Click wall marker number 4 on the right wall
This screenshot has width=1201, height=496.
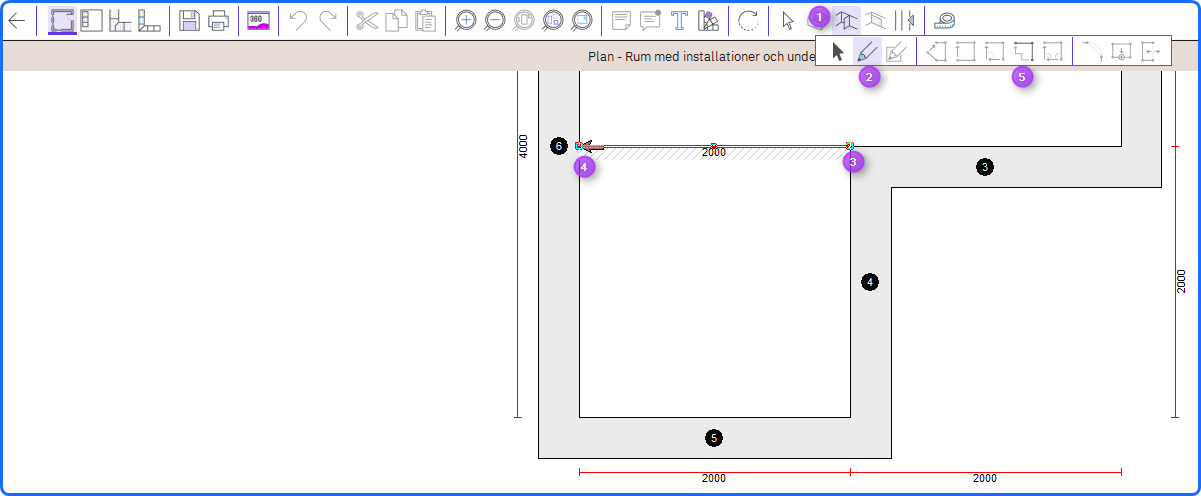tap(870, 282)
